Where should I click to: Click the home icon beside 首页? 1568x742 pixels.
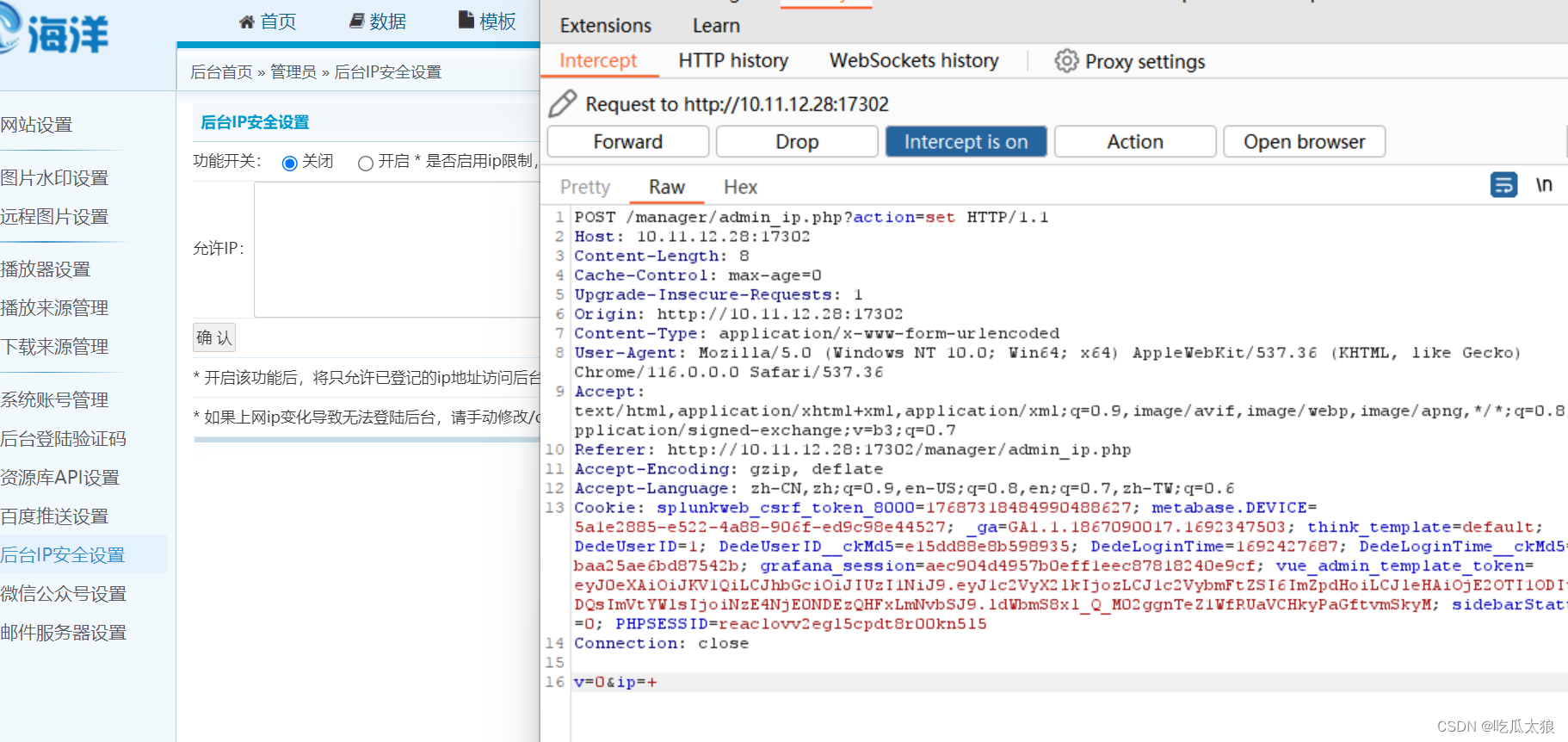coord(247,22)
